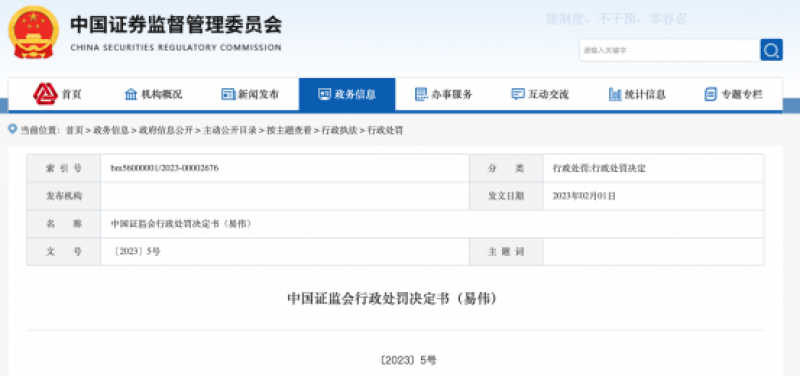Click the CSRC national emblem logo
This screenshot has height=376, width=800.
[33, 32]
